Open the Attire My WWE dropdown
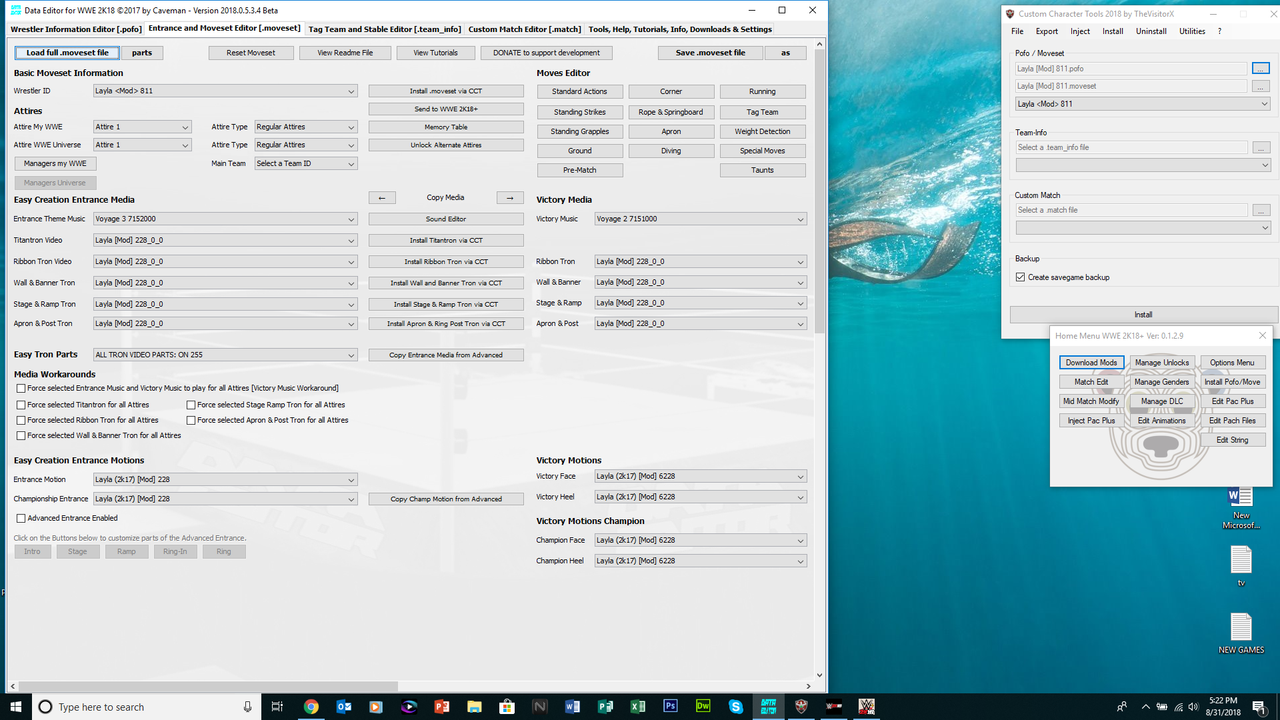1280x720 pixels. coord(141,127)
